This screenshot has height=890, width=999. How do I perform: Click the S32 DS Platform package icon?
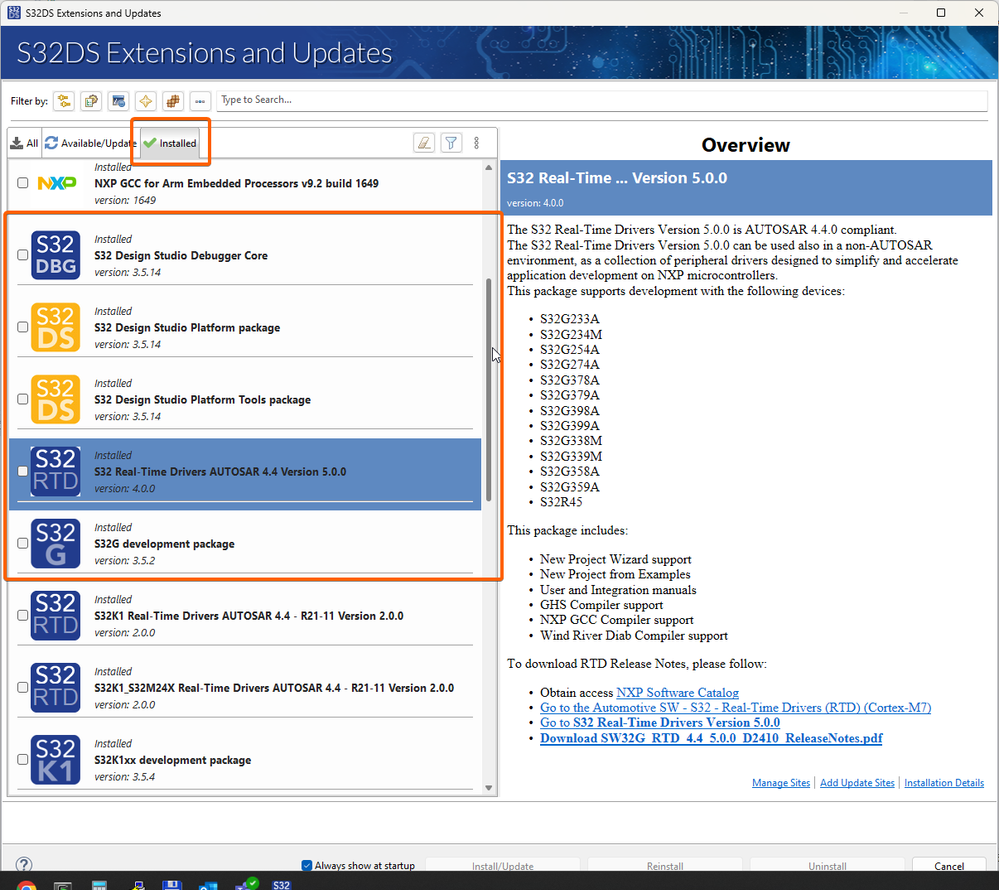55,327
